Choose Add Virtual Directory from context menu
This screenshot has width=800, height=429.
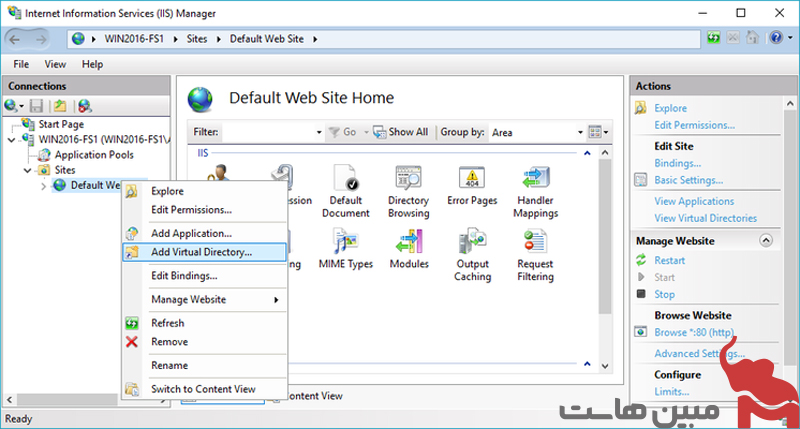point(204,252)
